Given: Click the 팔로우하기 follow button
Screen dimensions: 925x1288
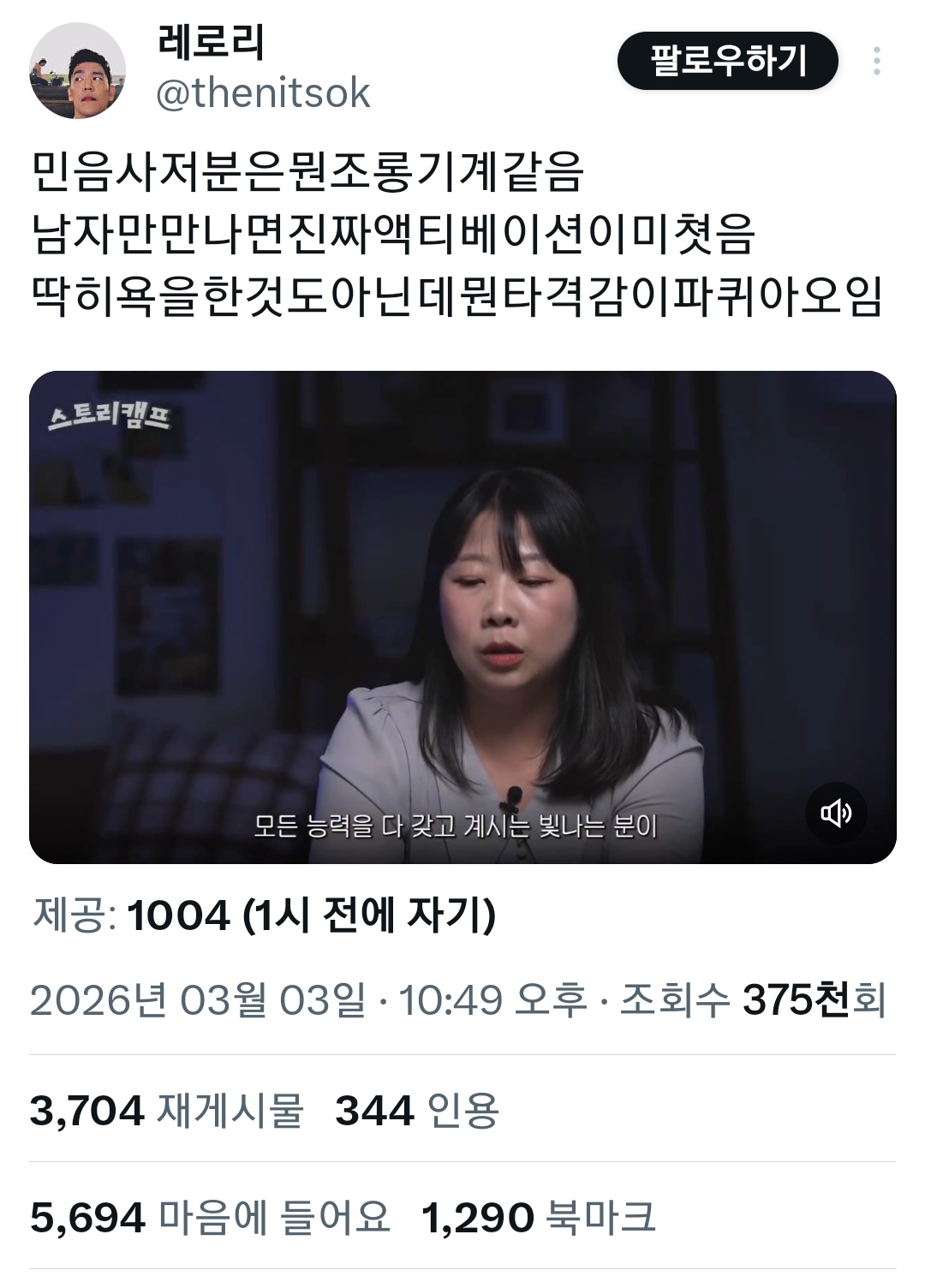Looking at the screenshot, I should 727,61.
